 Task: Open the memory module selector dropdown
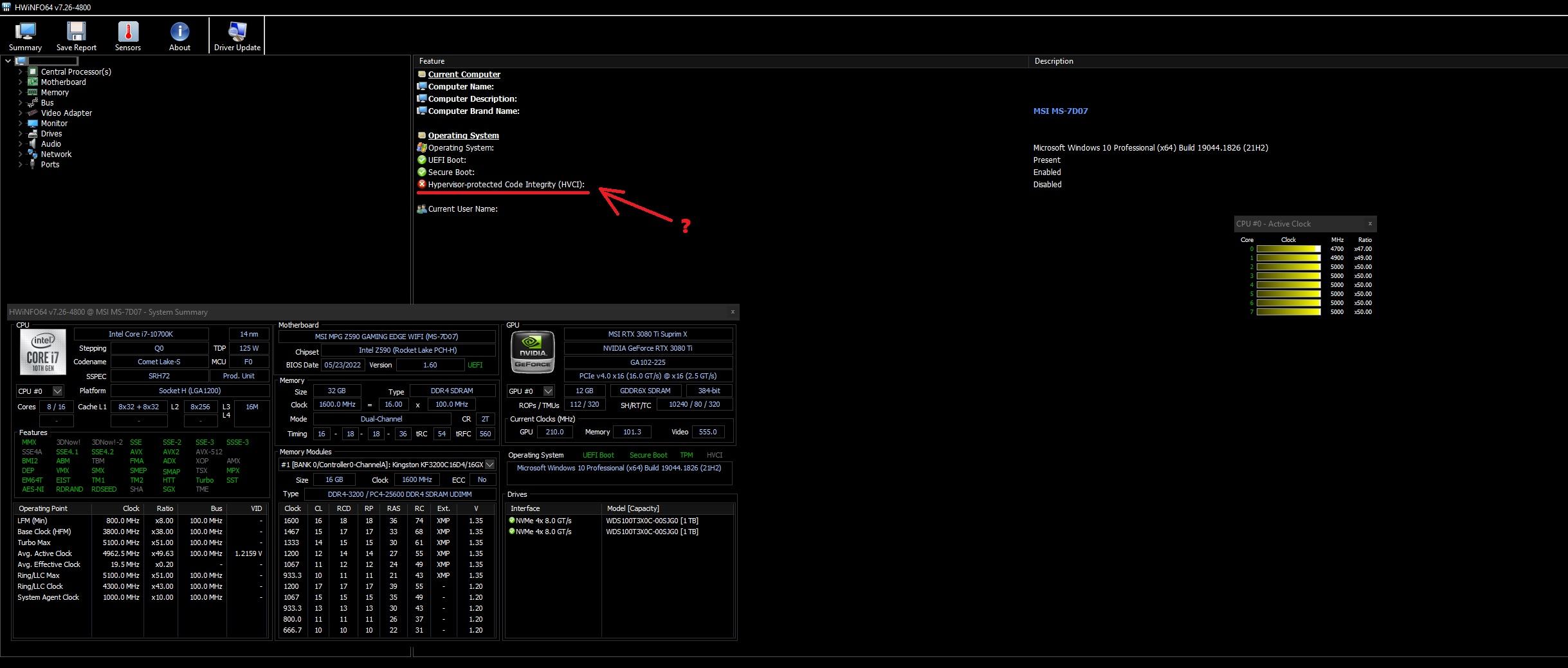[489, 464]
